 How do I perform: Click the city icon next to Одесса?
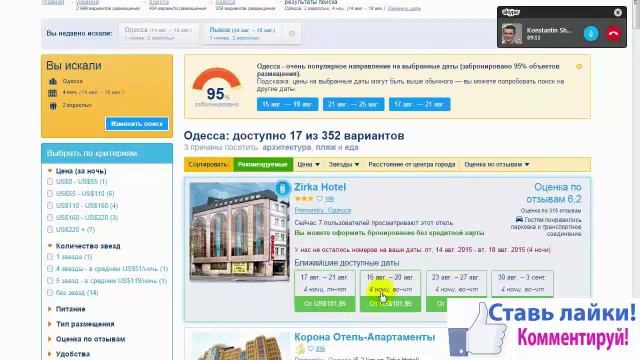(x=53, y=81)
